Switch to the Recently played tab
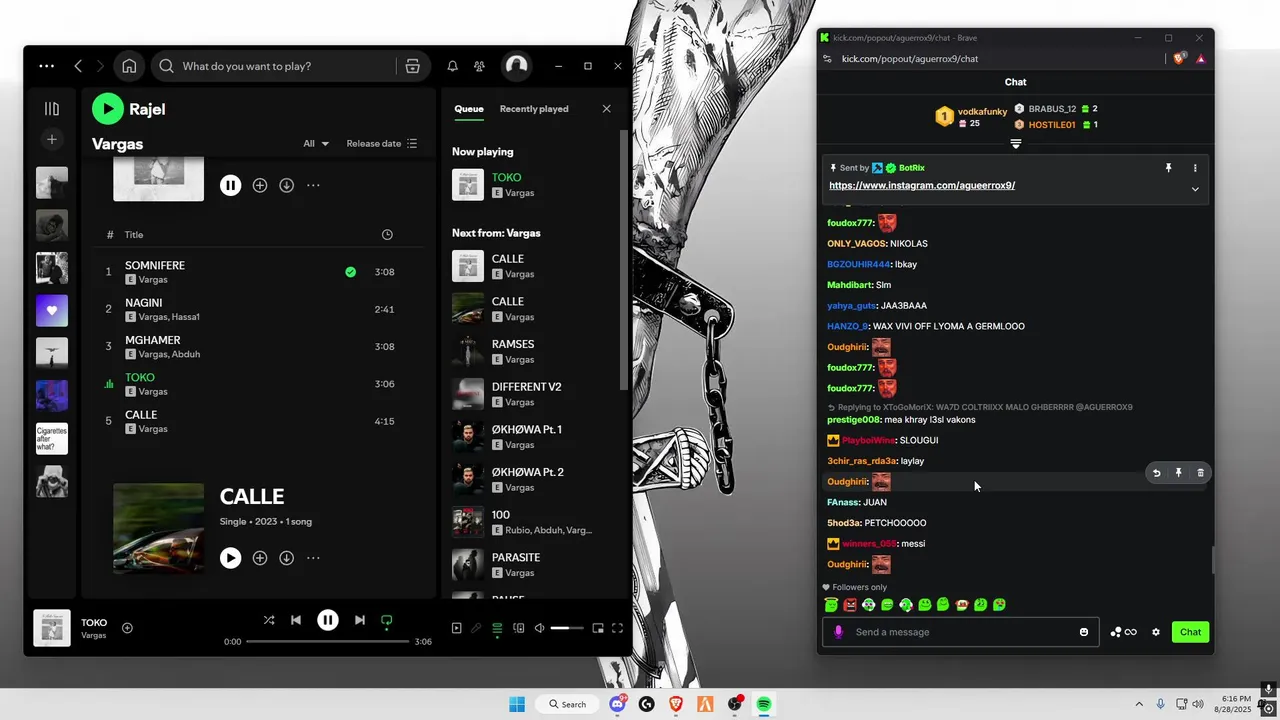 coord(534,109)
